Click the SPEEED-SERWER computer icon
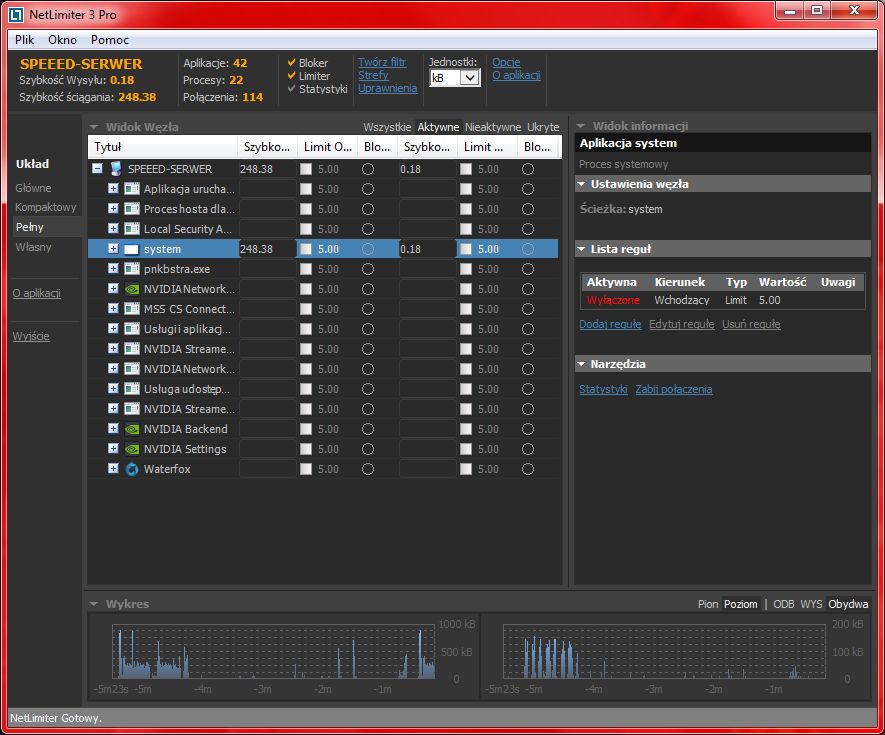This screenshot has height=735, width=885. 116,169
